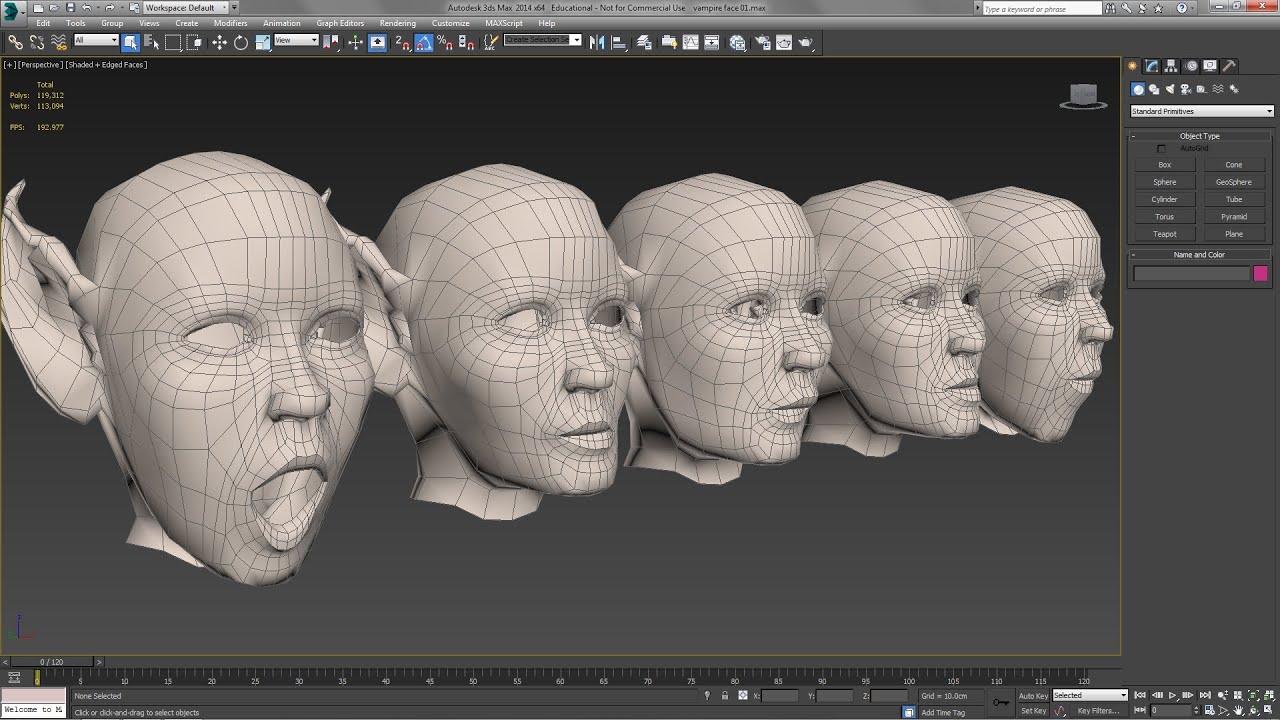Viewport: 1280px width, 720px height.
Task: Open the Key Filters dialog
Action: tap(1098, 711)
